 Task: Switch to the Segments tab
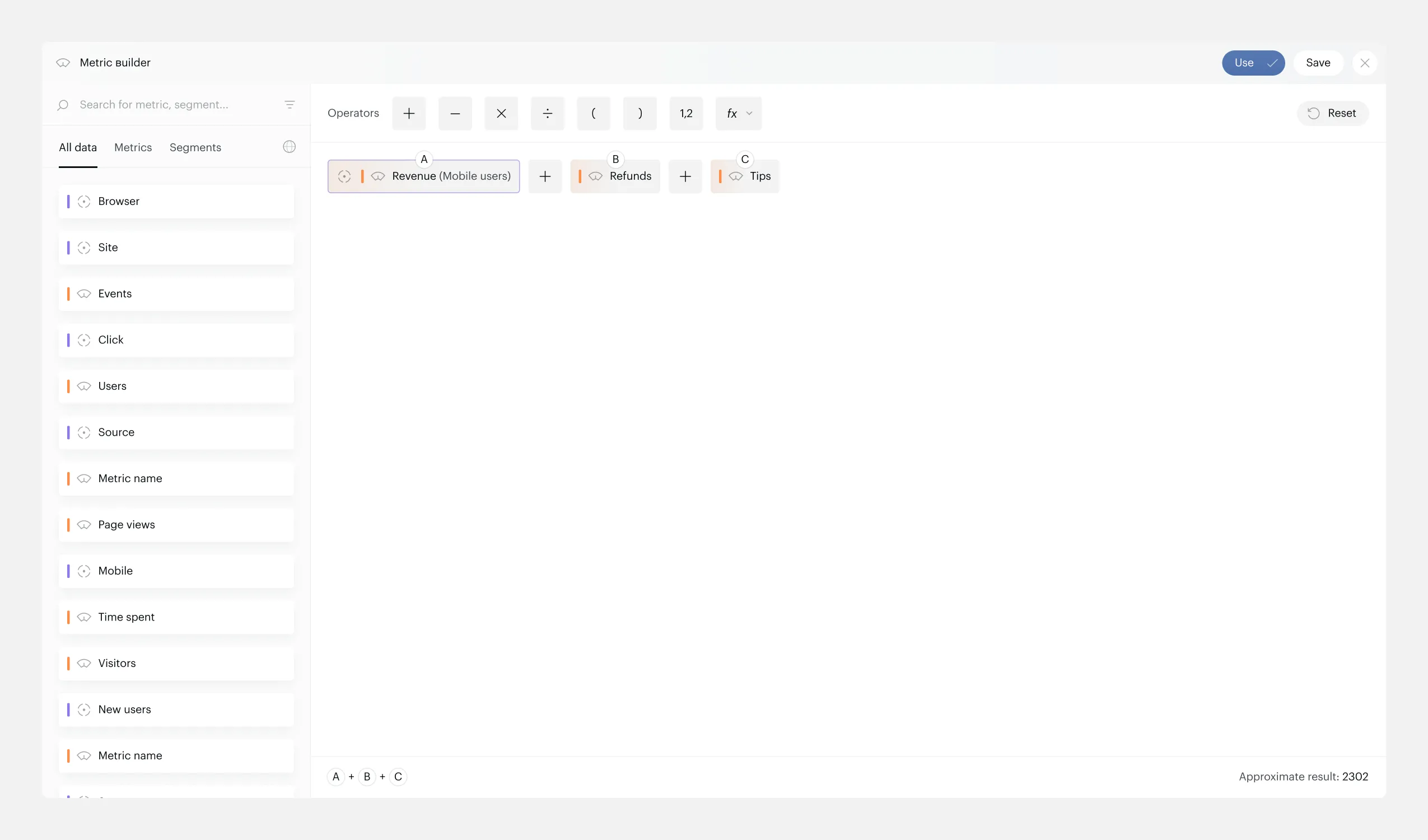point(195,147)
